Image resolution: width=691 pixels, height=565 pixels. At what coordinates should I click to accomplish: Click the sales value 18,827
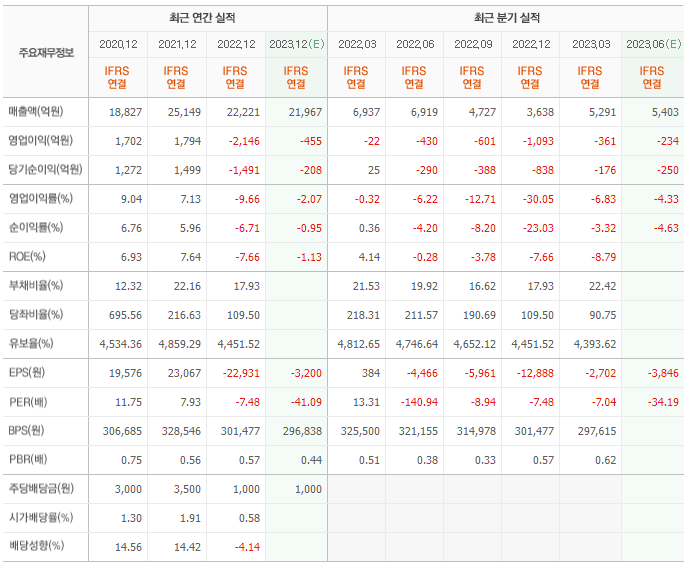coord(126,112)
